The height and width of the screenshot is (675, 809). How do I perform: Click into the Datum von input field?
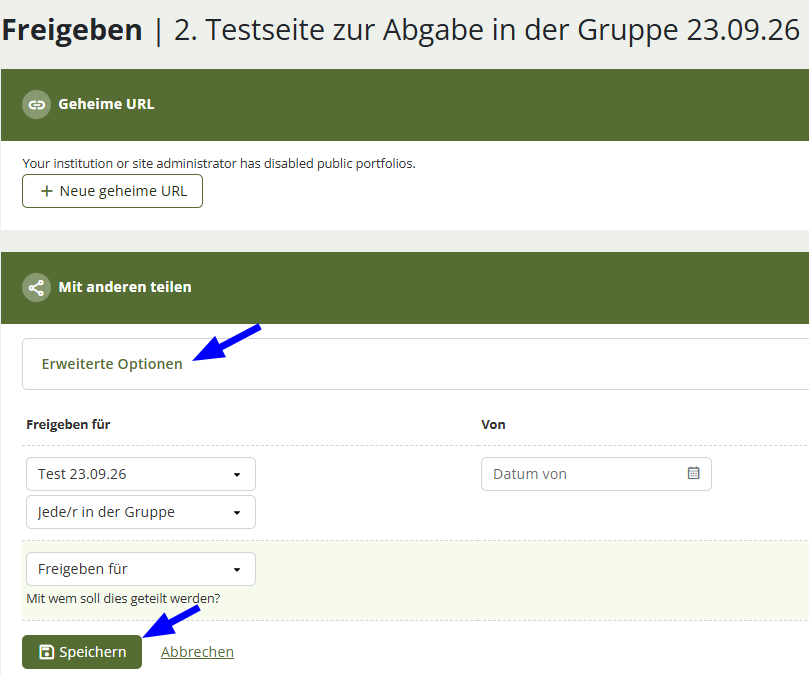[x=596, y=474]
